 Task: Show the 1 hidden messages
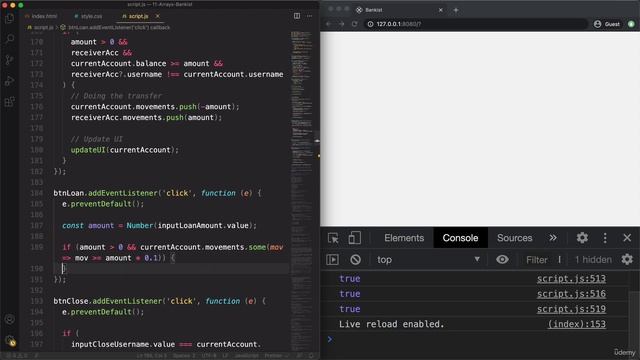click(x=593, y=260)
